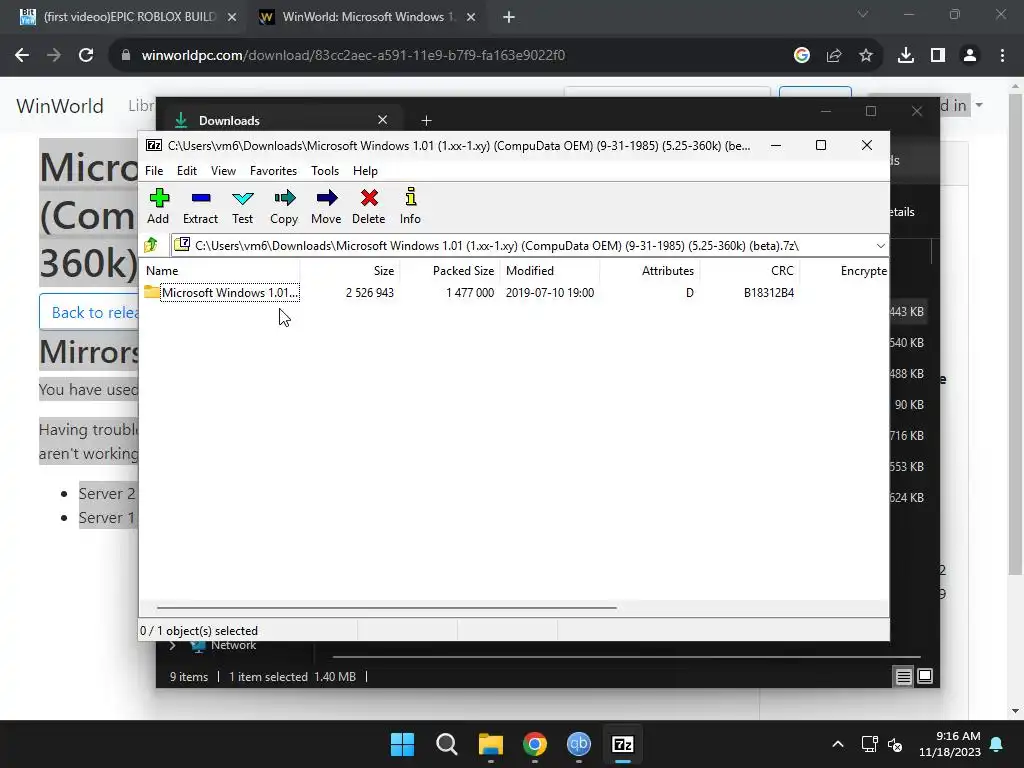Click the Back to release button
This screenshot has height=768, width=1024.
click(x=89, y=312)
